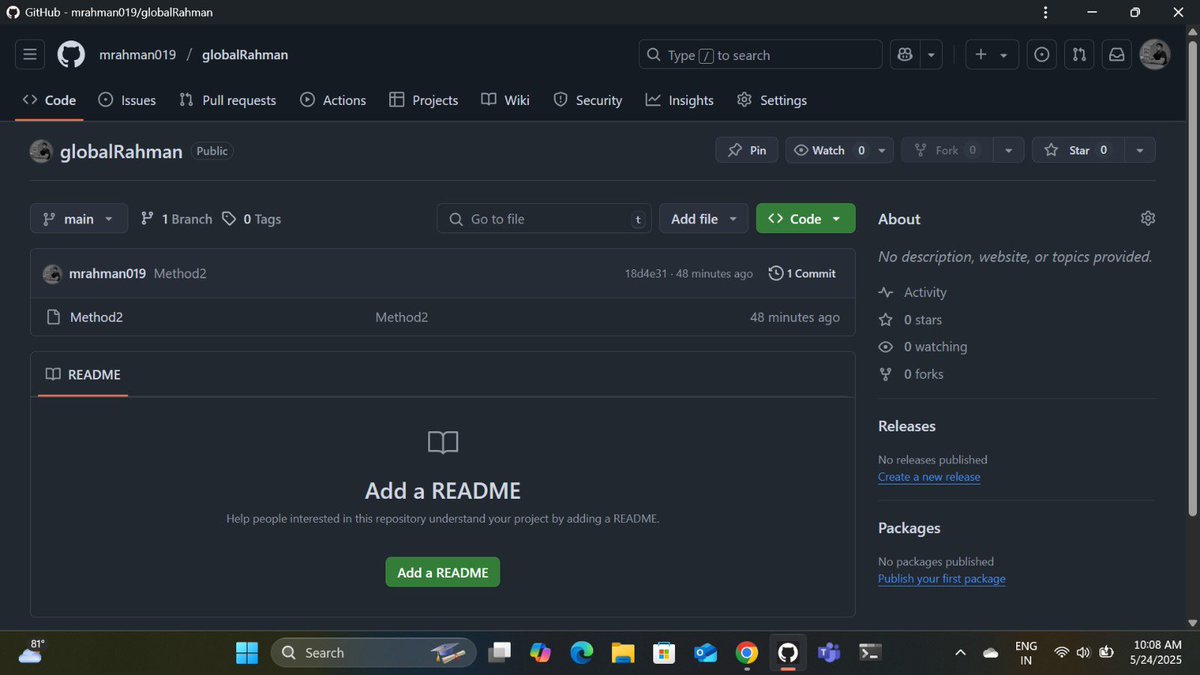Open the user profile avatar menu
This screenshot has height=675, width=1200.
point(1155,55)
